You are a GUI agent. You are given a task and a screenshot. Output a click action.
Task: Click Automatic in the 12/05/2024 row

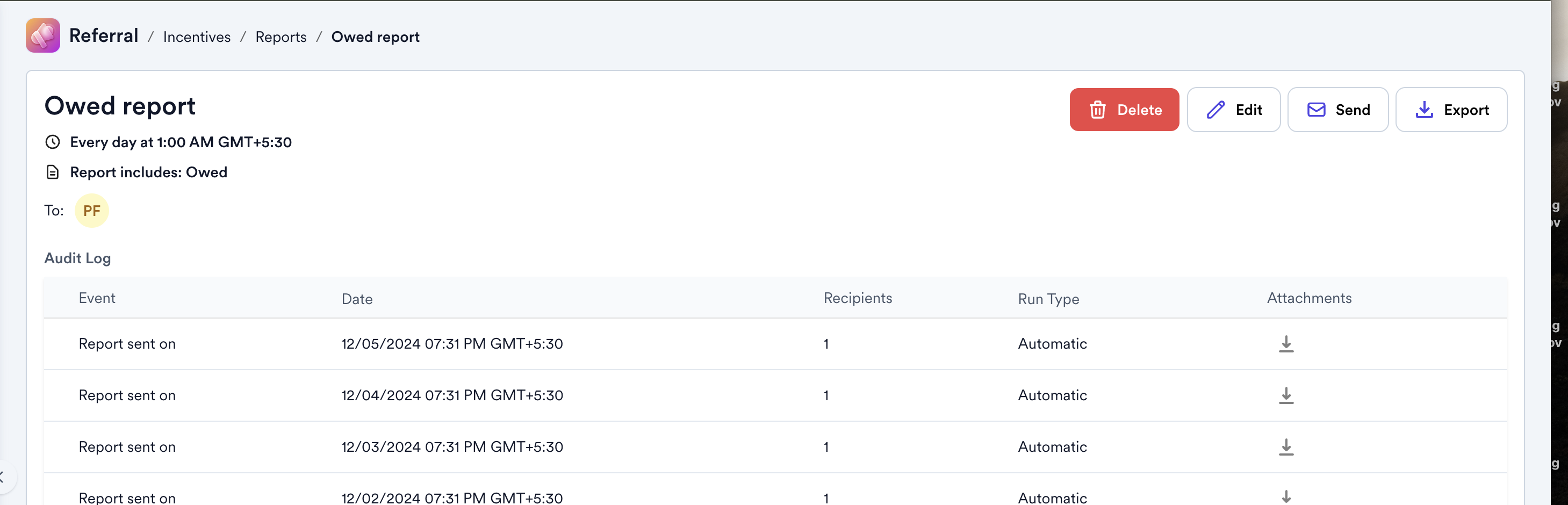point(1052,344)
